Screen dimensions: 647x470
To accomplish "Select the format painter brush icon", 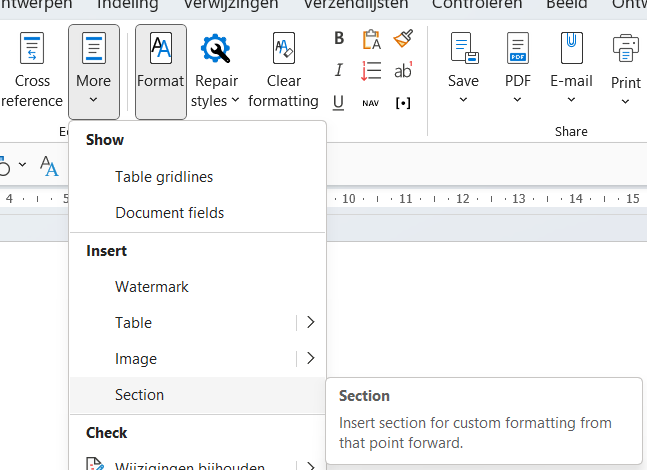I will (x=403, y=39).
